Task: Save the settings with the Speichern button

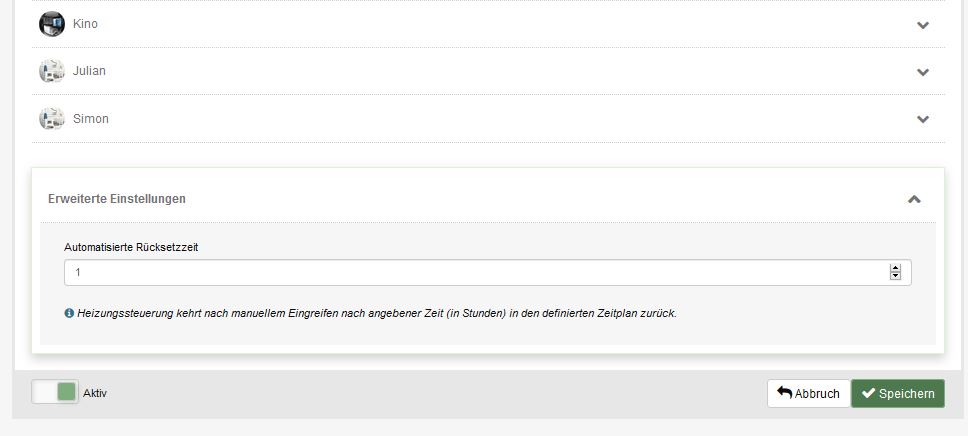Action: [x=898, y=393]
